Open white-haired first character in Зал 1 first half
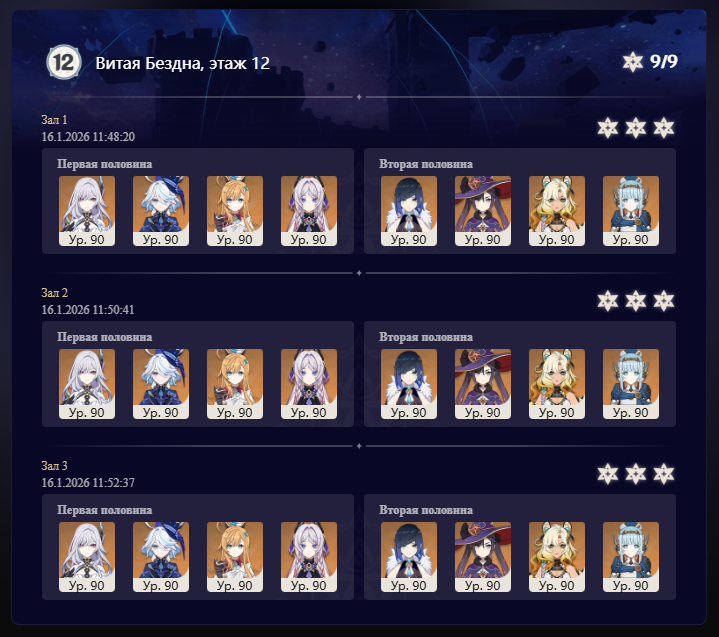719x637 pixels. coord(87,211)
